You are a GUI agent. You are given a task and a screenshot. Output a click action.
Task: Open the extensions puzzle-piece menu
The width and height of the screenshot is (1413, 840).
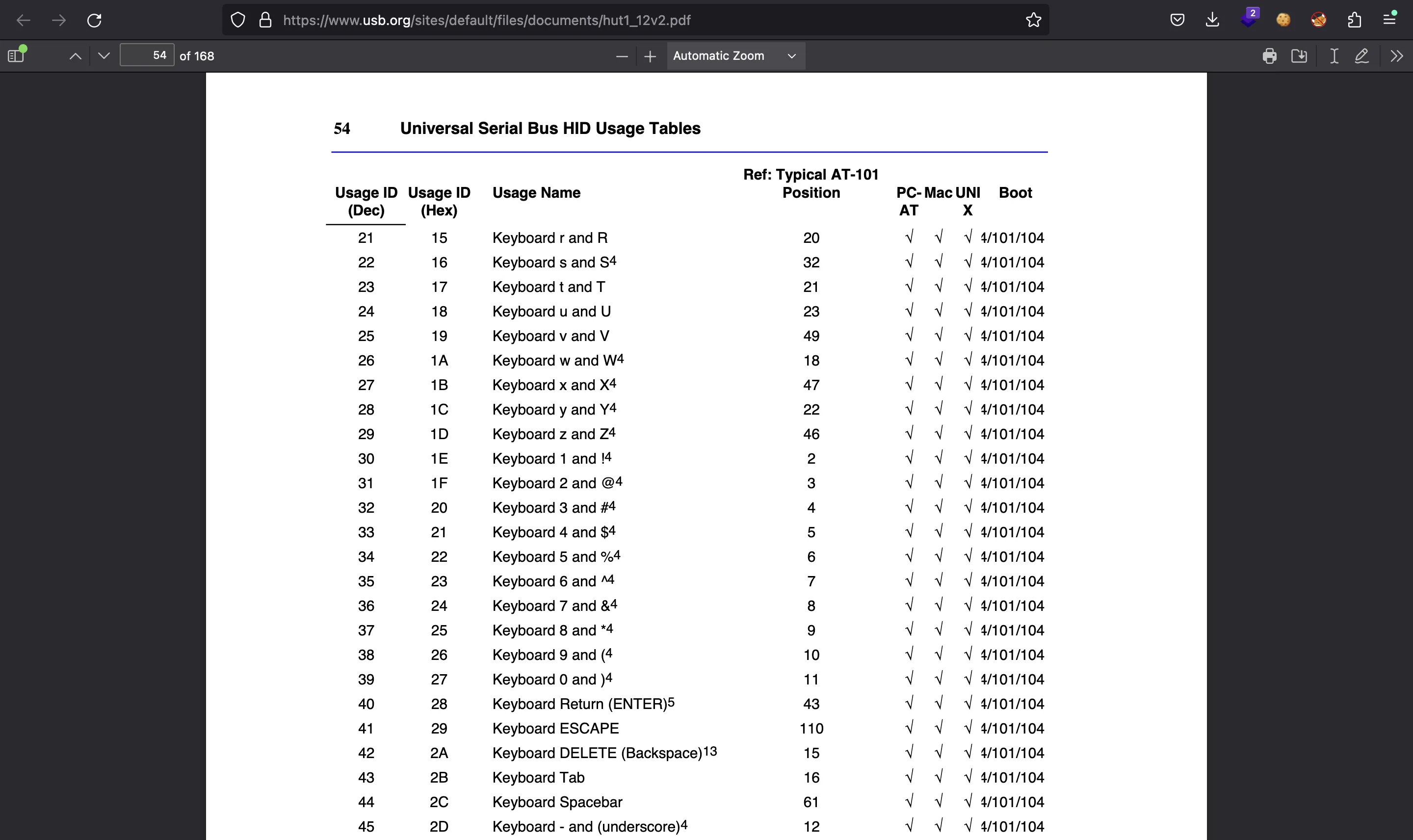click(1354, 21)
